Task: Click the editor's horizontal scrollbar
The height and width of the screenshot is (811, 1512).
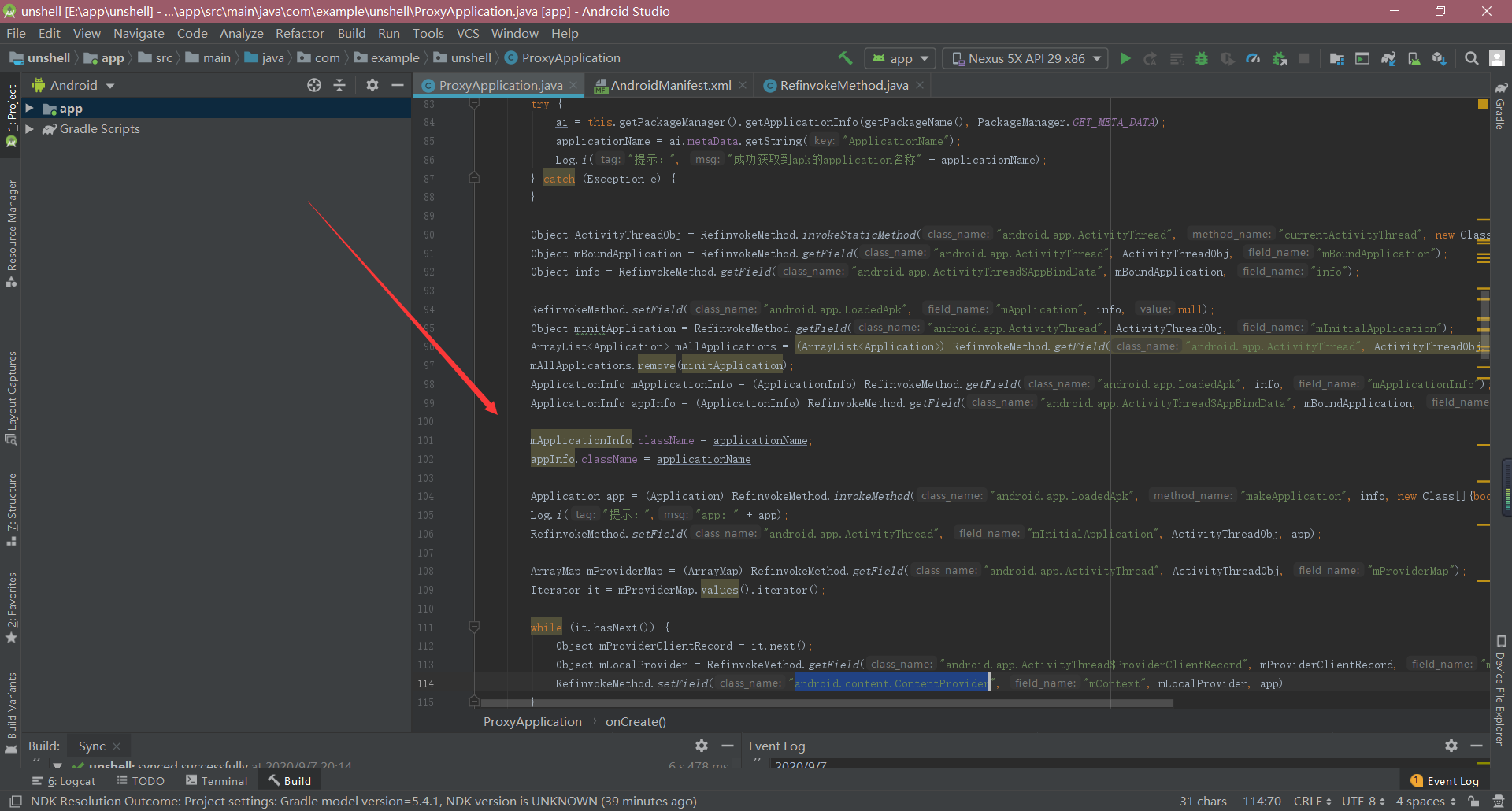Action: coord(827,703)
